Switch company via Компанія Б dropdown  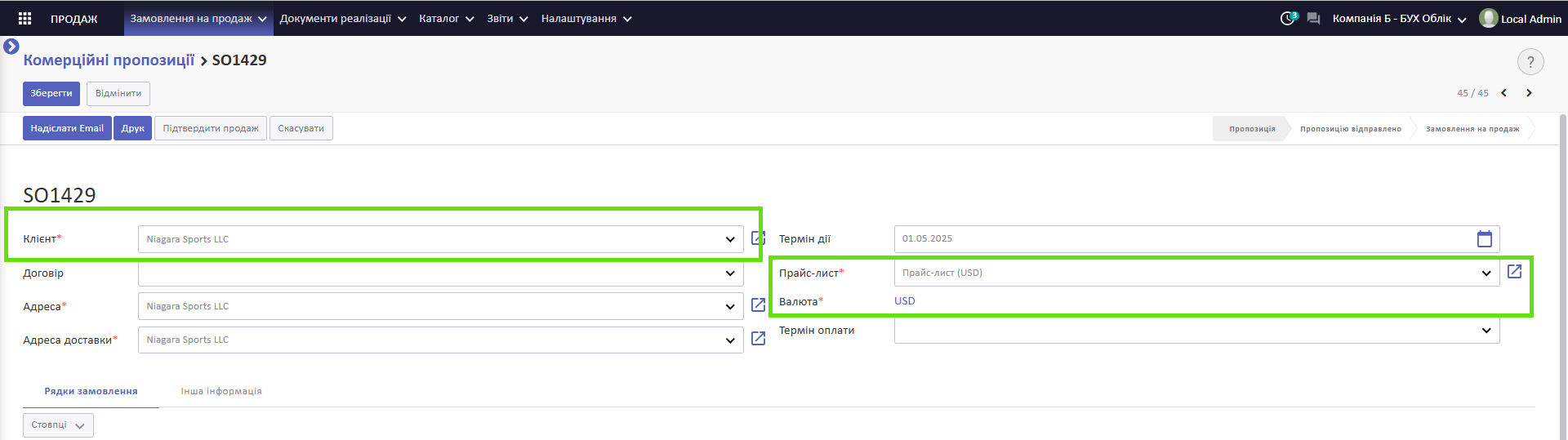[1399, 19]
